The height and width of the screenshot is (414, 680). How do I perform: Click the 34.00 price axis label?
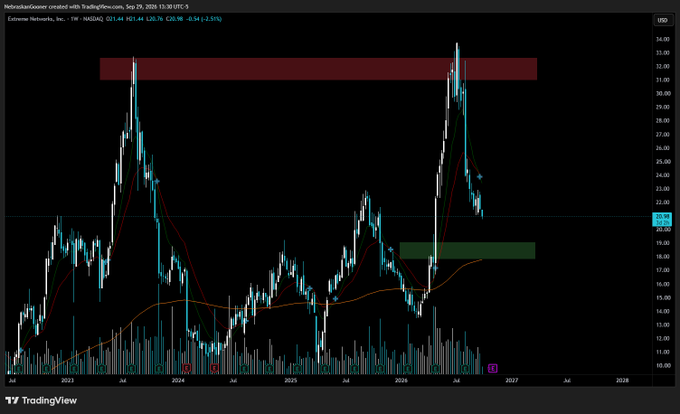663,39
